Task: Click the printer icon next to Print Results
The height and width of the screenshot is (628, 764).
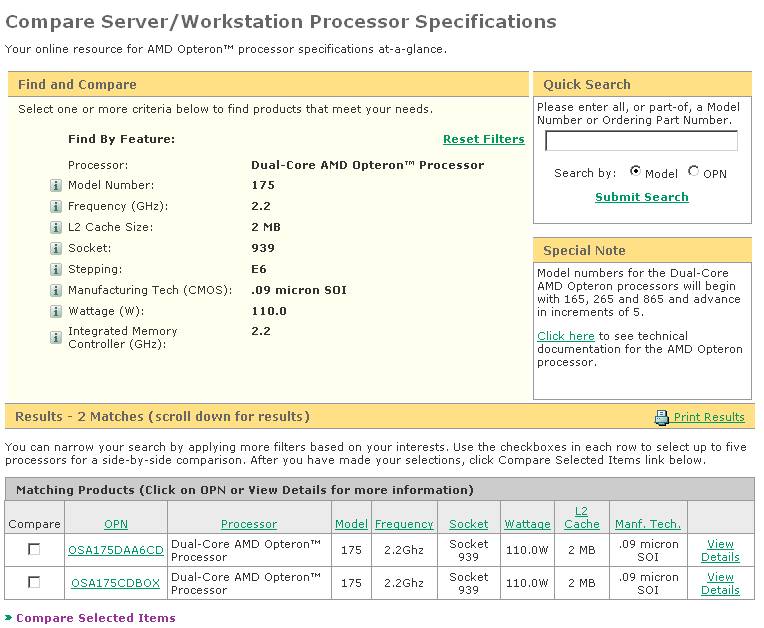Action: pos(662,418)
